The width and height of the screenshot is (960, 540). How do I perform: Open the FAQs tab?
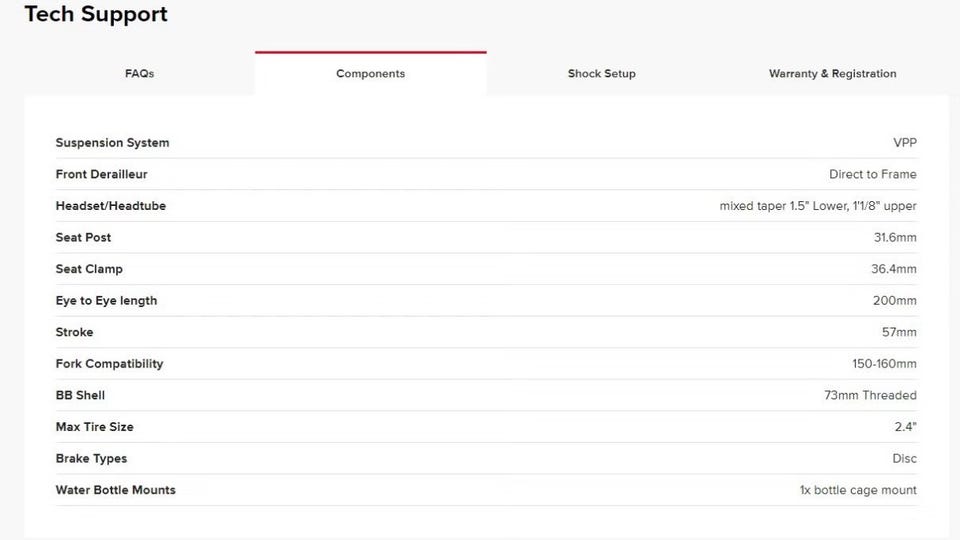[139, 73]
